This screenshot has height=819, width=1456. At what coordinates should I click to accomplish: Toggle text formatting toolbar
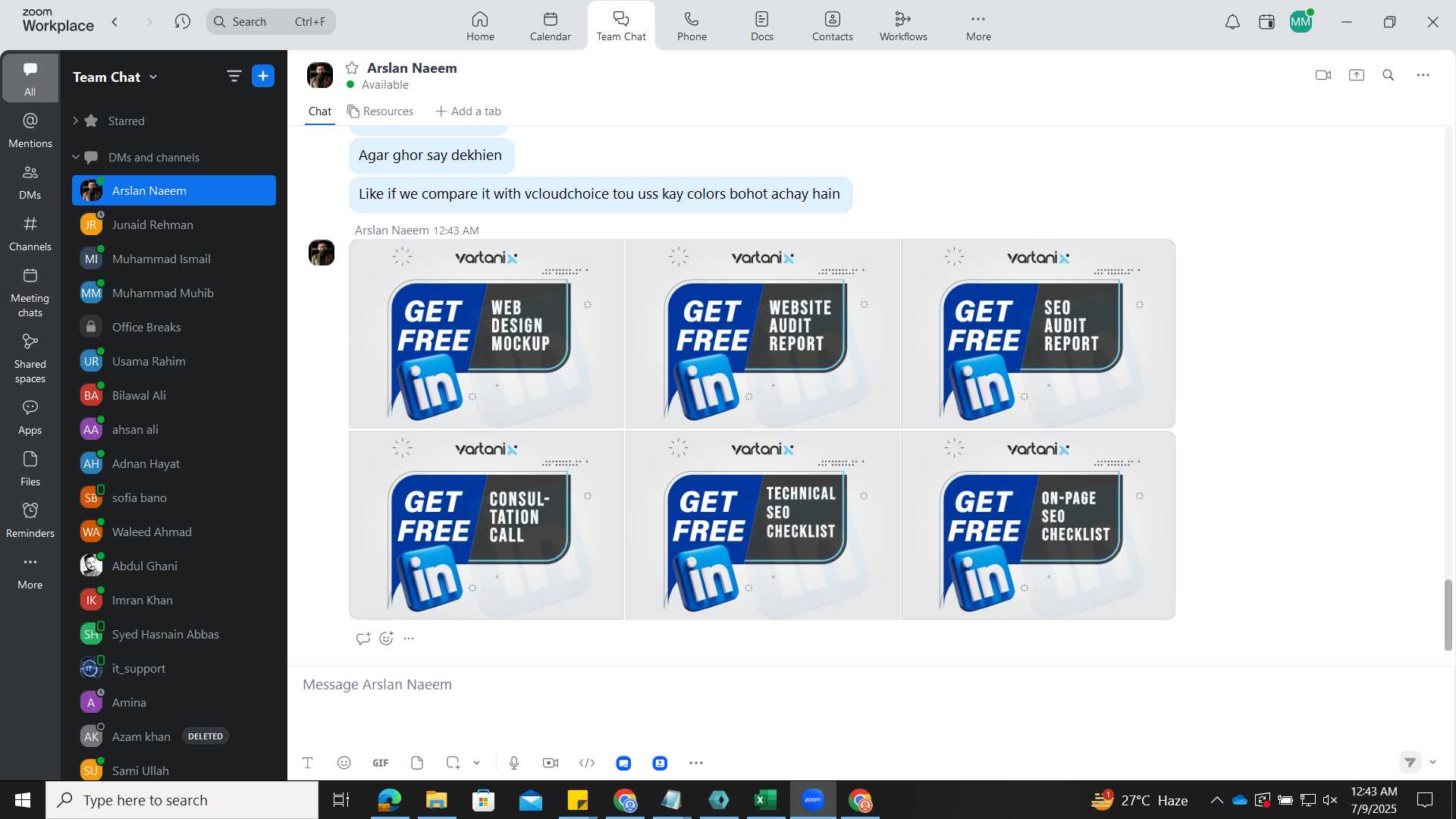pyautogui.click(x=308, y=763)
